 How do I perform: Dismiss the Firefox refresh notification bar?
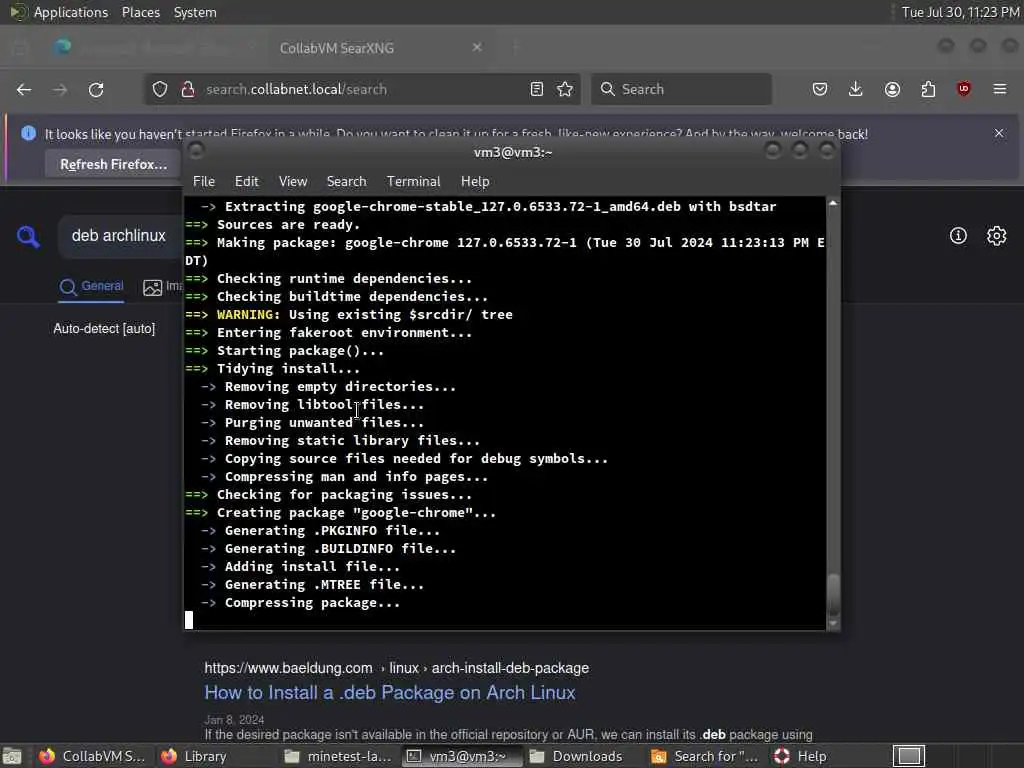click(999, 133)
